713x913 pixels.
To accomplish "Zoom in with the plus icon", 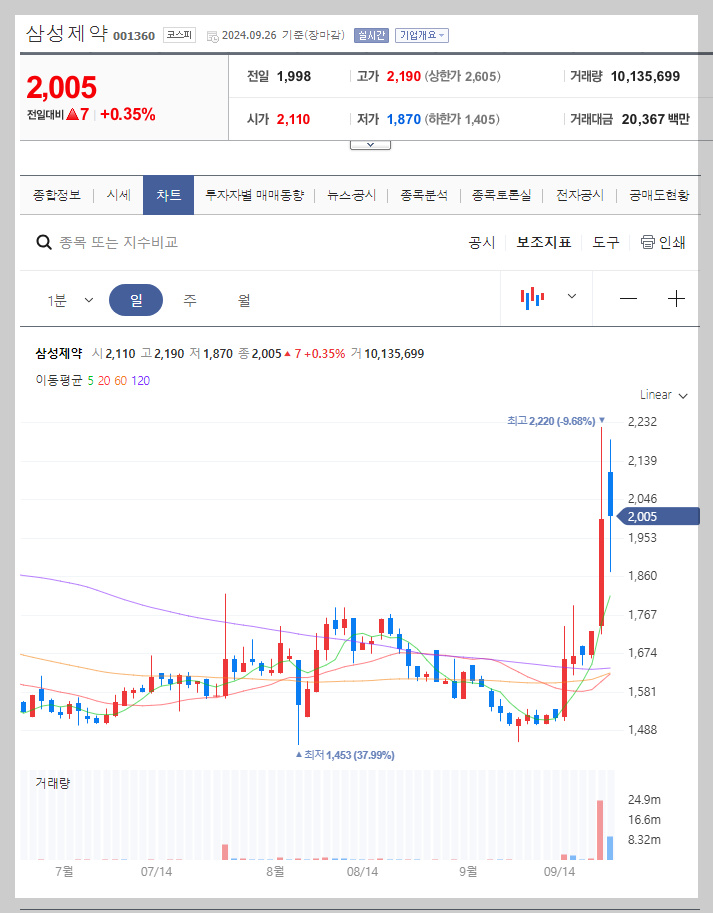I will click(676, 299).
